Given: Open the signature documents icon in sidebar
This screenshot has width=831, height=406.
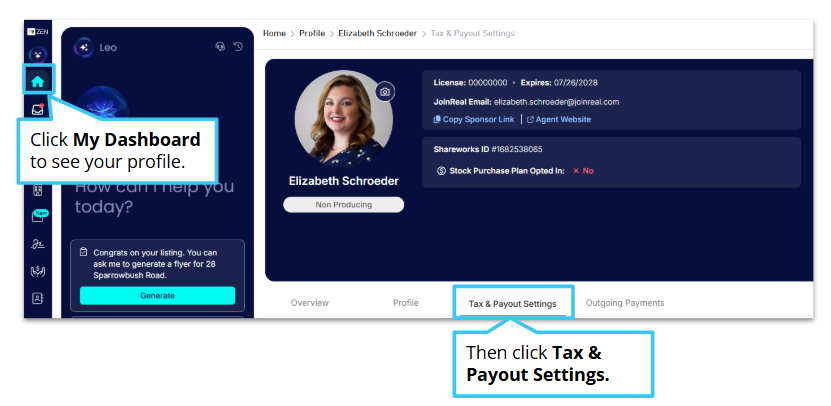Looking at the screenshot, I should point(38,244).
